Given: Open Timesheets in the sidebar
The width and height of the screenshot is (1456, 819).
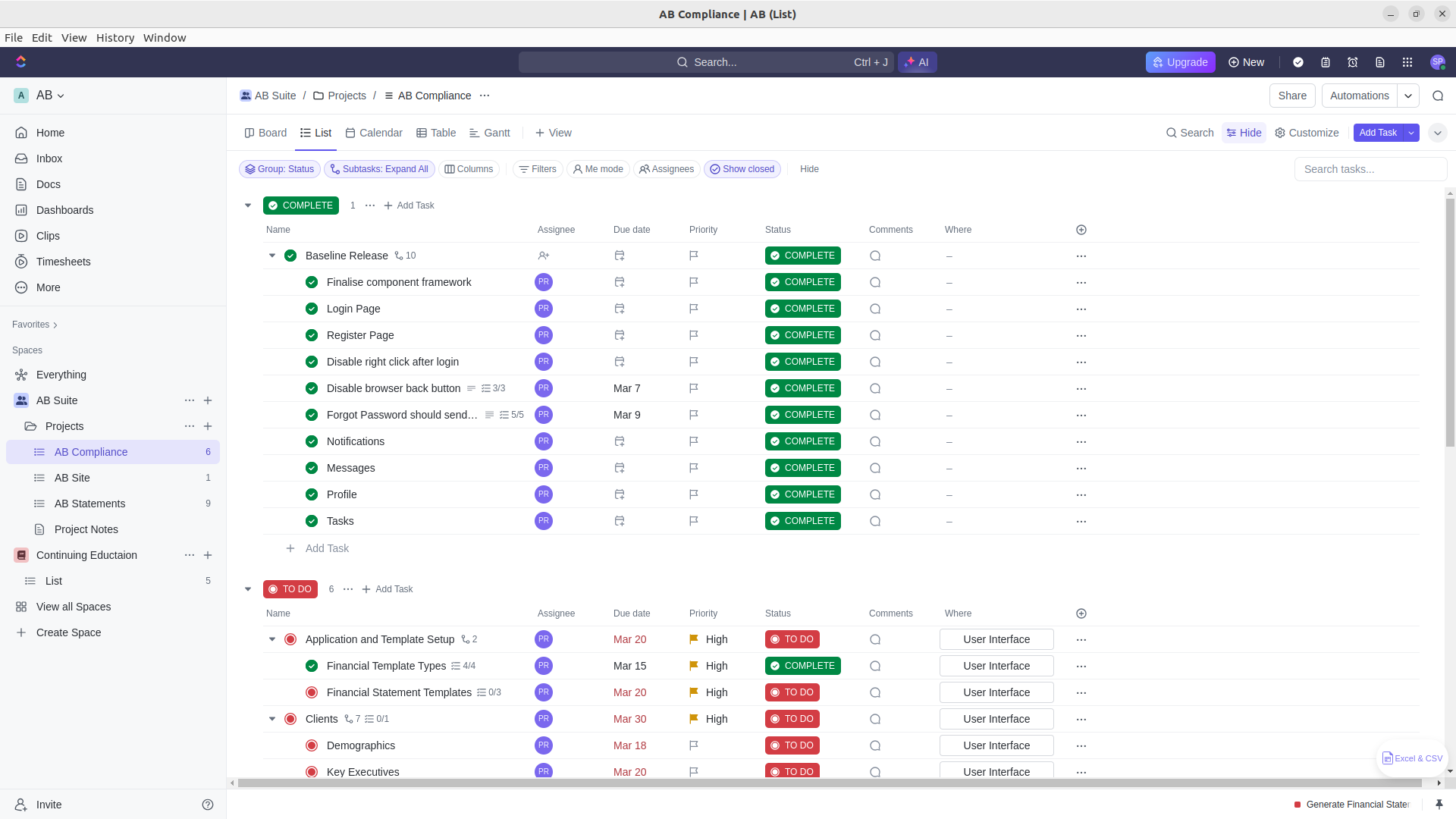Looking at the screenshot, I should tap(63, 262).
